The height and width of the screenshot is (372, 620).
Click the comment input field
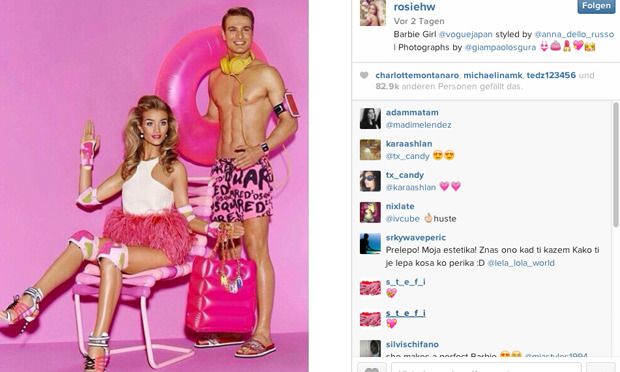click(486, 368)
